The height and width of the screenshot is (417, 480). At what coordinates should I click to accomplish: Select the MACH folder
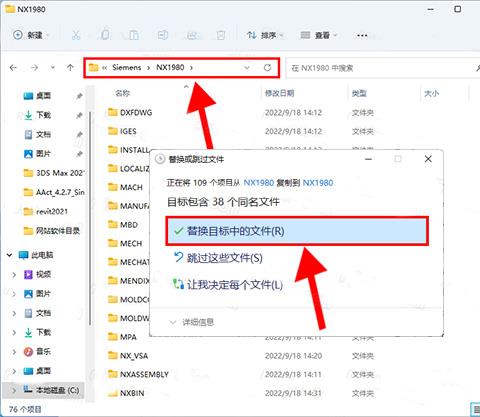tap(125, 187)
